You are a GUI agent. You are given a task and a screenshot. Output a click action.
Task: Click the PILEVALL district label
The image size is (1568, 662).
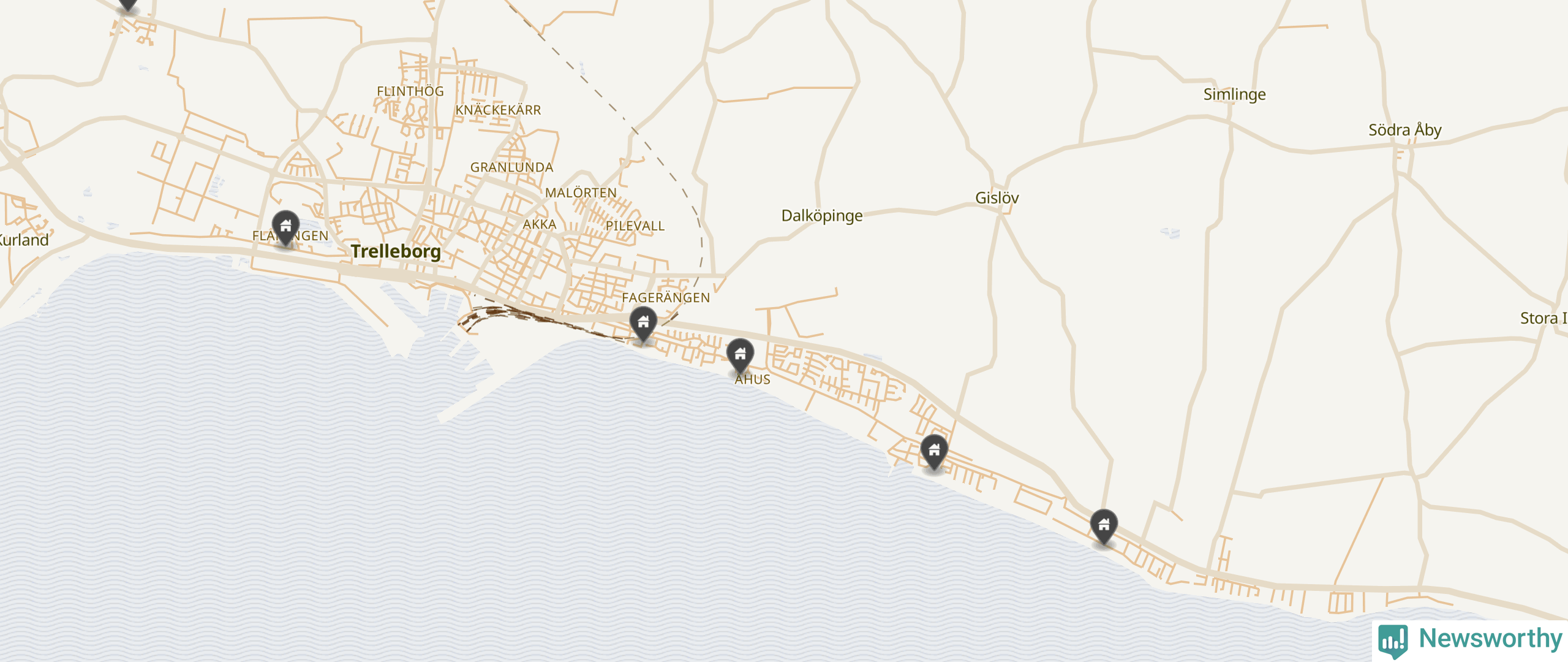click(635, 226)
